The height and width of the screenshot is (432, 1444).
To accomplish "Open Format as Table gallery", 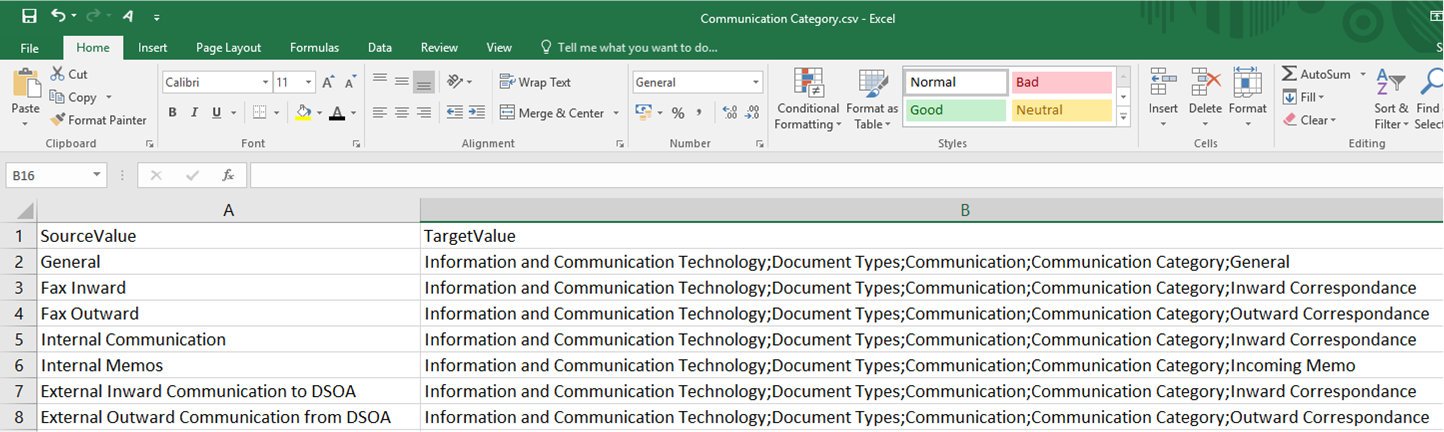I will [872, 99].
